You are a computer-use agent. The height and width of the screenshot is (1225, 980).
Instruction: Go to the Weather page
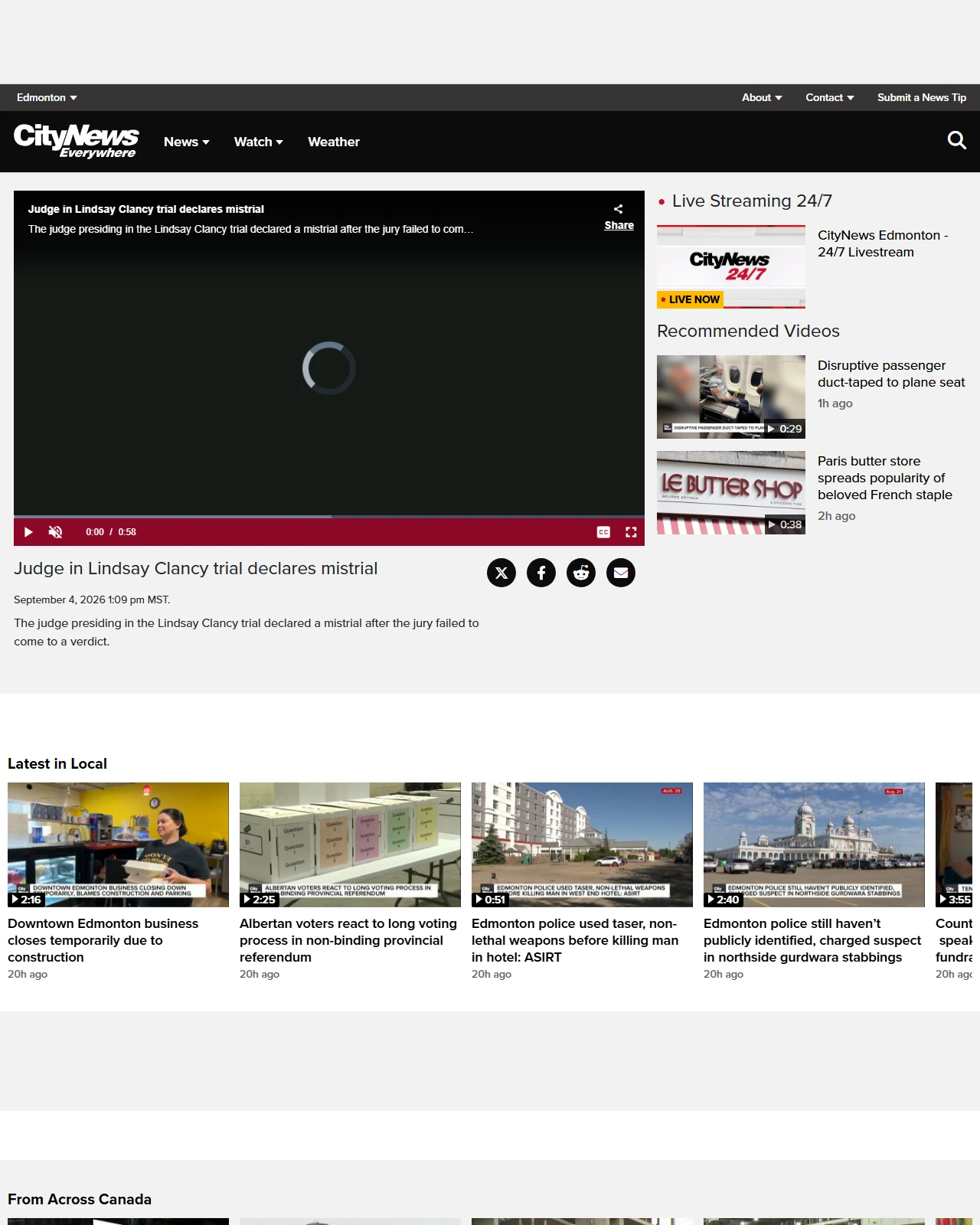pos(334,142)
